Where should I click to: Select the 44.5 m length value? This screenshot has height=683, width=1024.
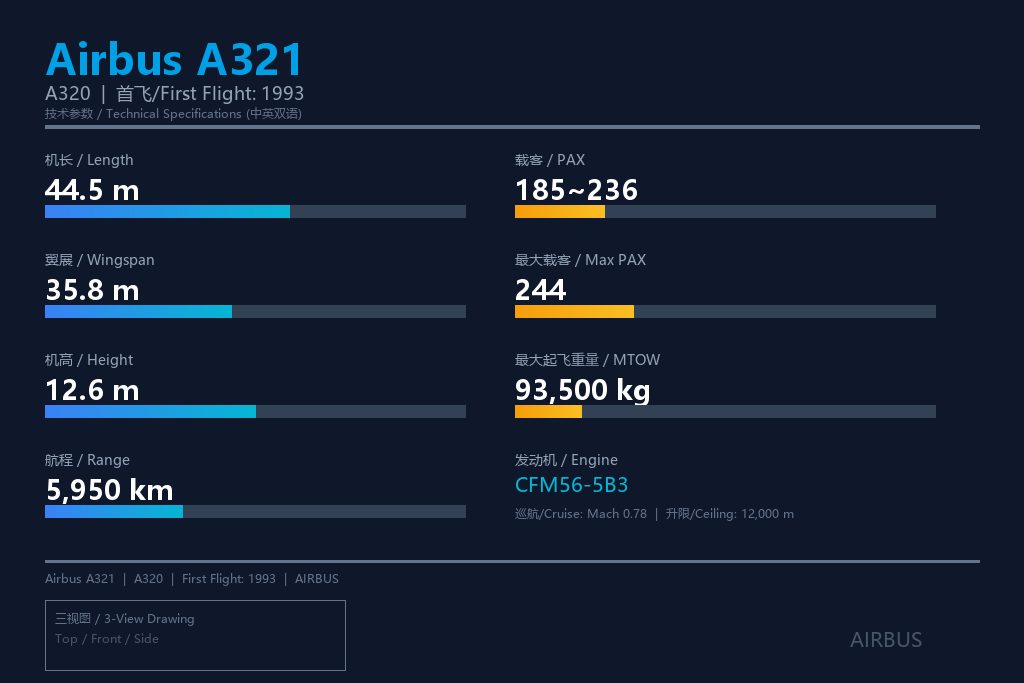[x=92, y=190]
